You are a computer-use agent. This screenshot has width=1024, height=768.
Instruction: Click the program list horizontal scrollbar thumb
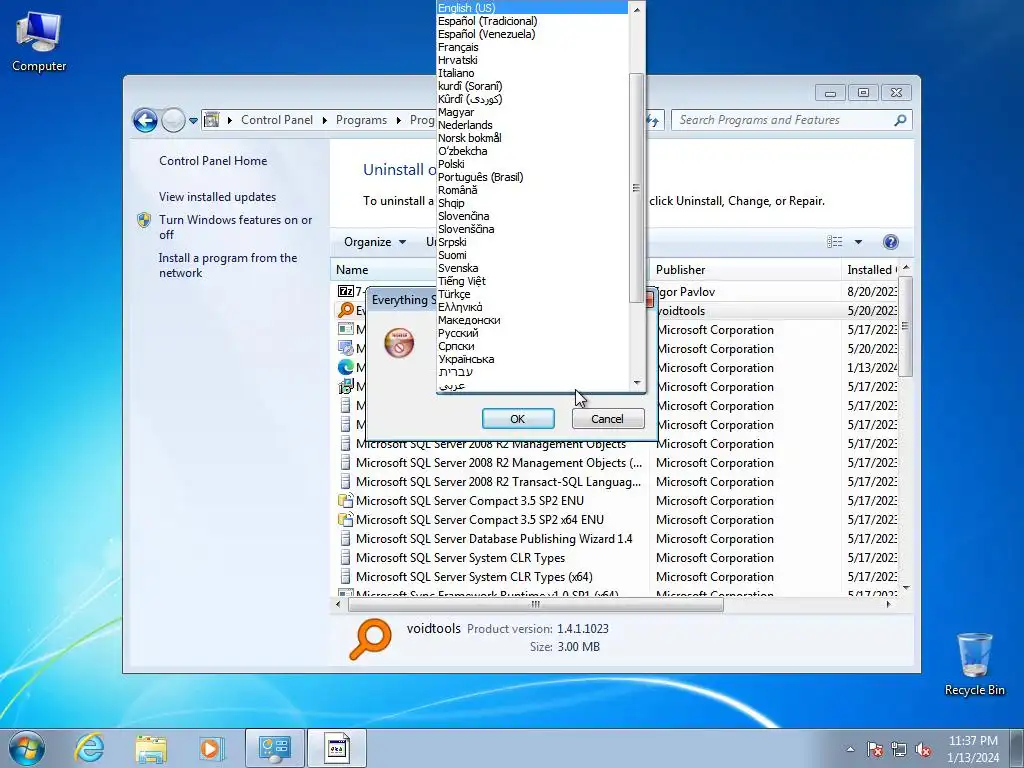point(536,605)
